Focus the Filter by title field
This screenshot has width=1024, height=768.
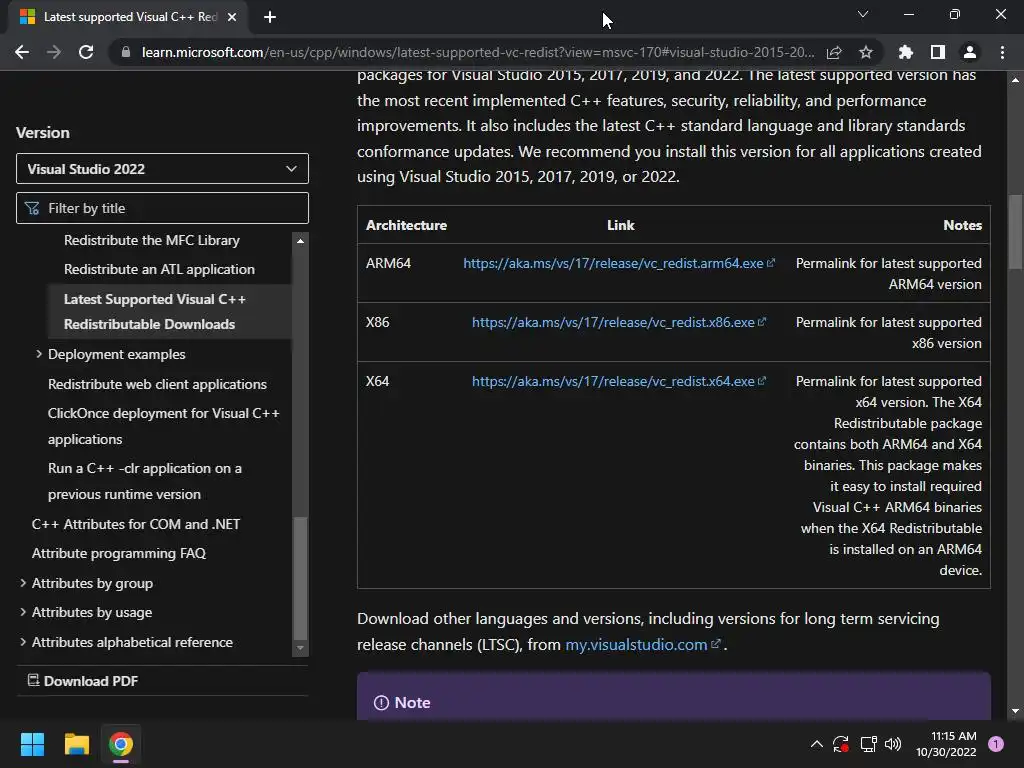pos(162,208)
